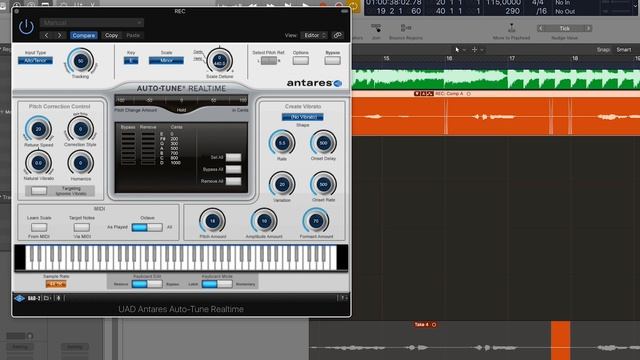This screenshot has height=360, width=640.
Task: Click Target Notes Via MIDI button
Action: click(82, 227)
